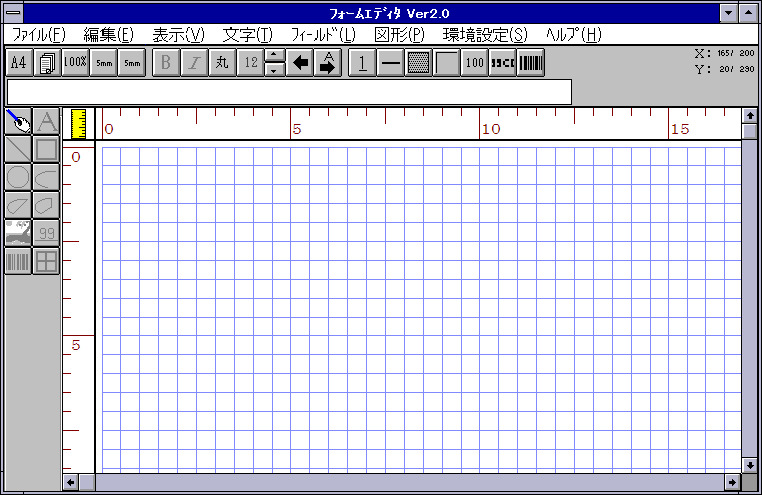
Task: Open the 100% zoom setting
Action: [75, 62]
